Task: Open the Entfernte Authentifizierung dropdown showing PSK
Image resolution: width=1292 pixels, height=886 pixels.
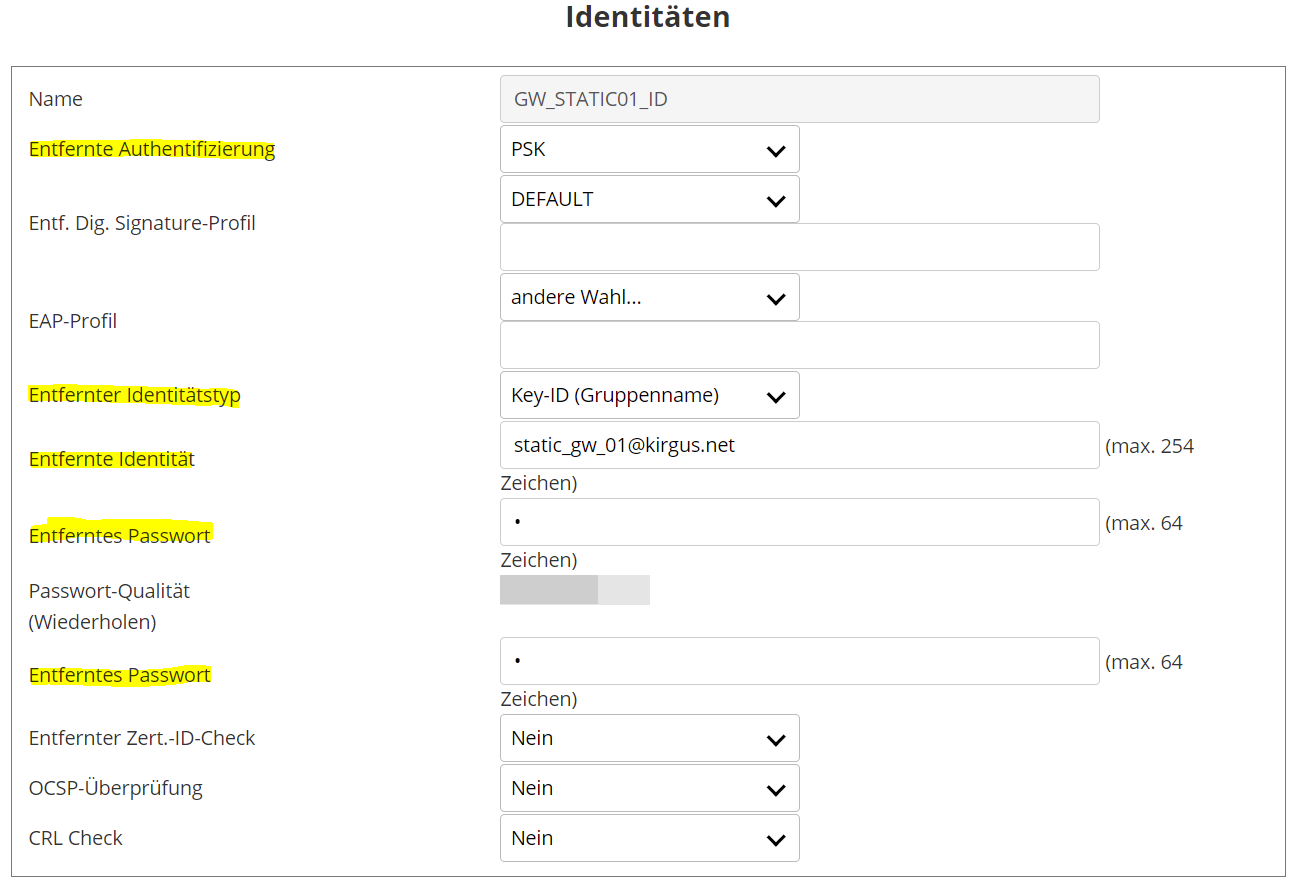Action: (x=649, y=150)
